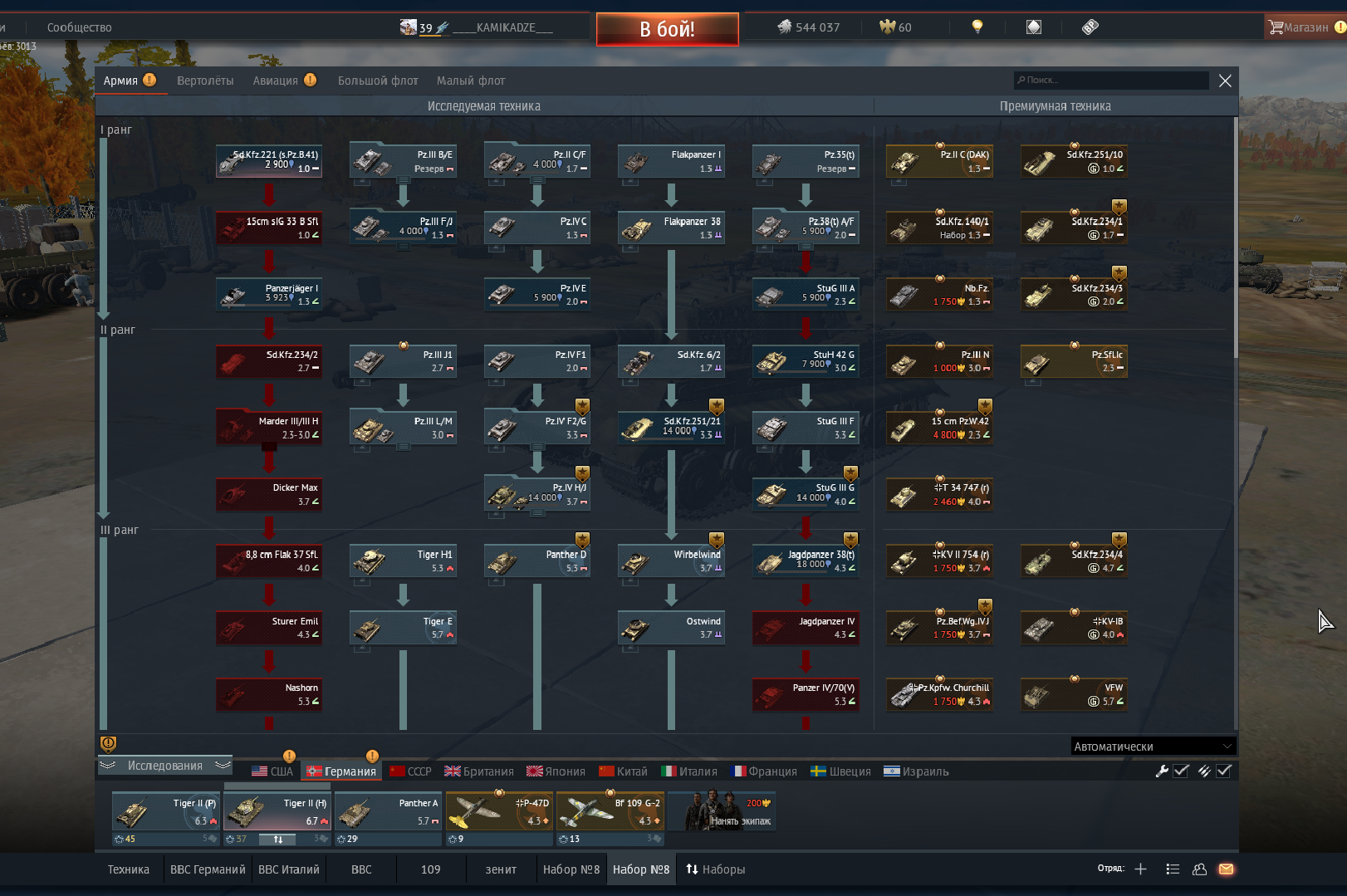
Task: Open the Сообщество menu
Action: point(79,27)
